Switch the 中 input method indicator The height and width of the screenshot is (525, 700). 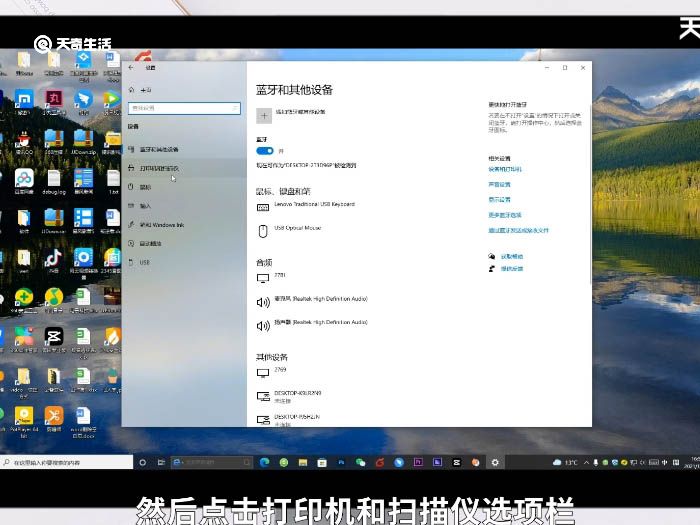(x=665, y=462)
